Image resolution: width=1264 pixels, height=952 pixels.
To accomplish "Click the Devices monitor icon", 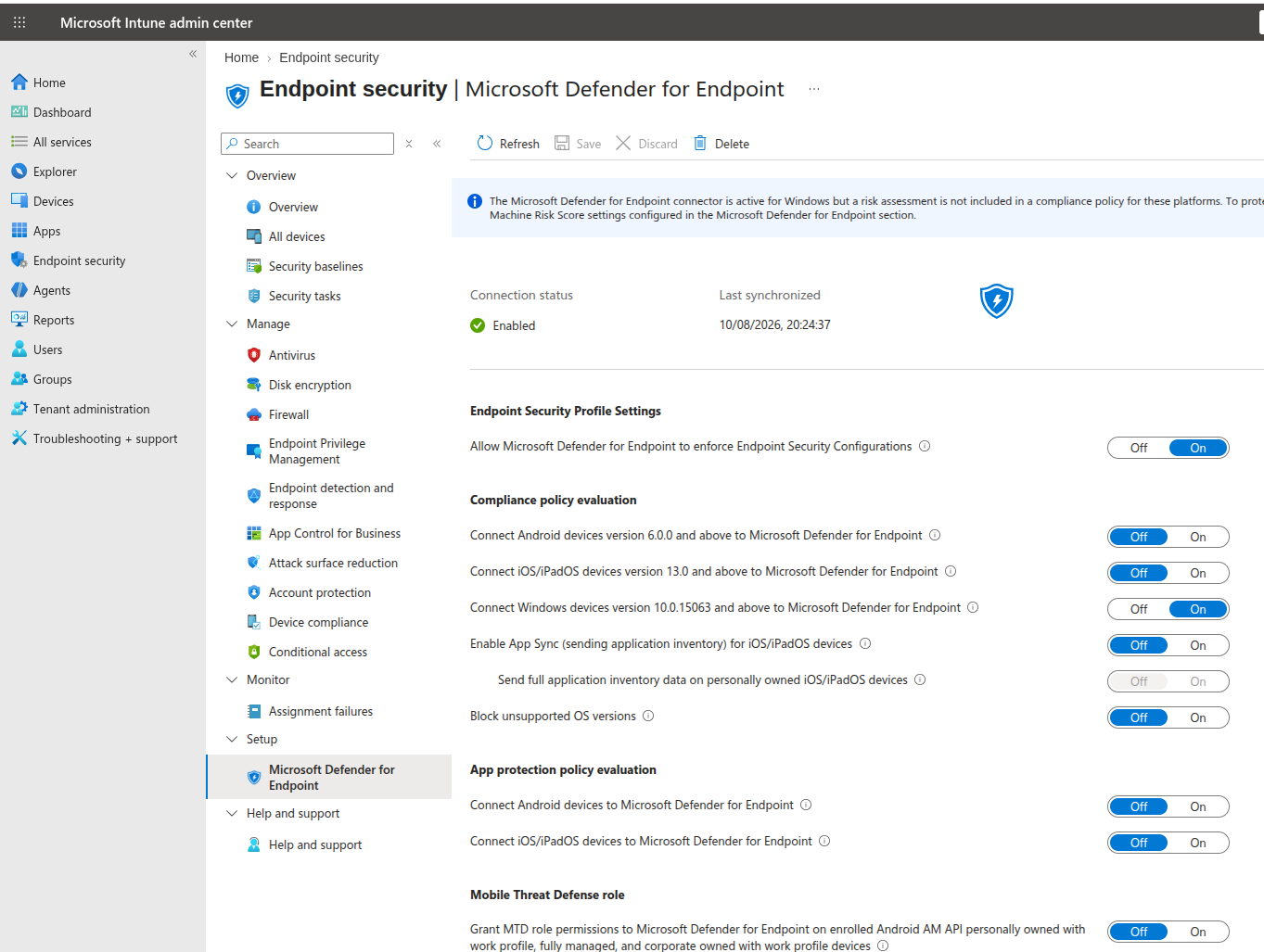I will 19,201.
